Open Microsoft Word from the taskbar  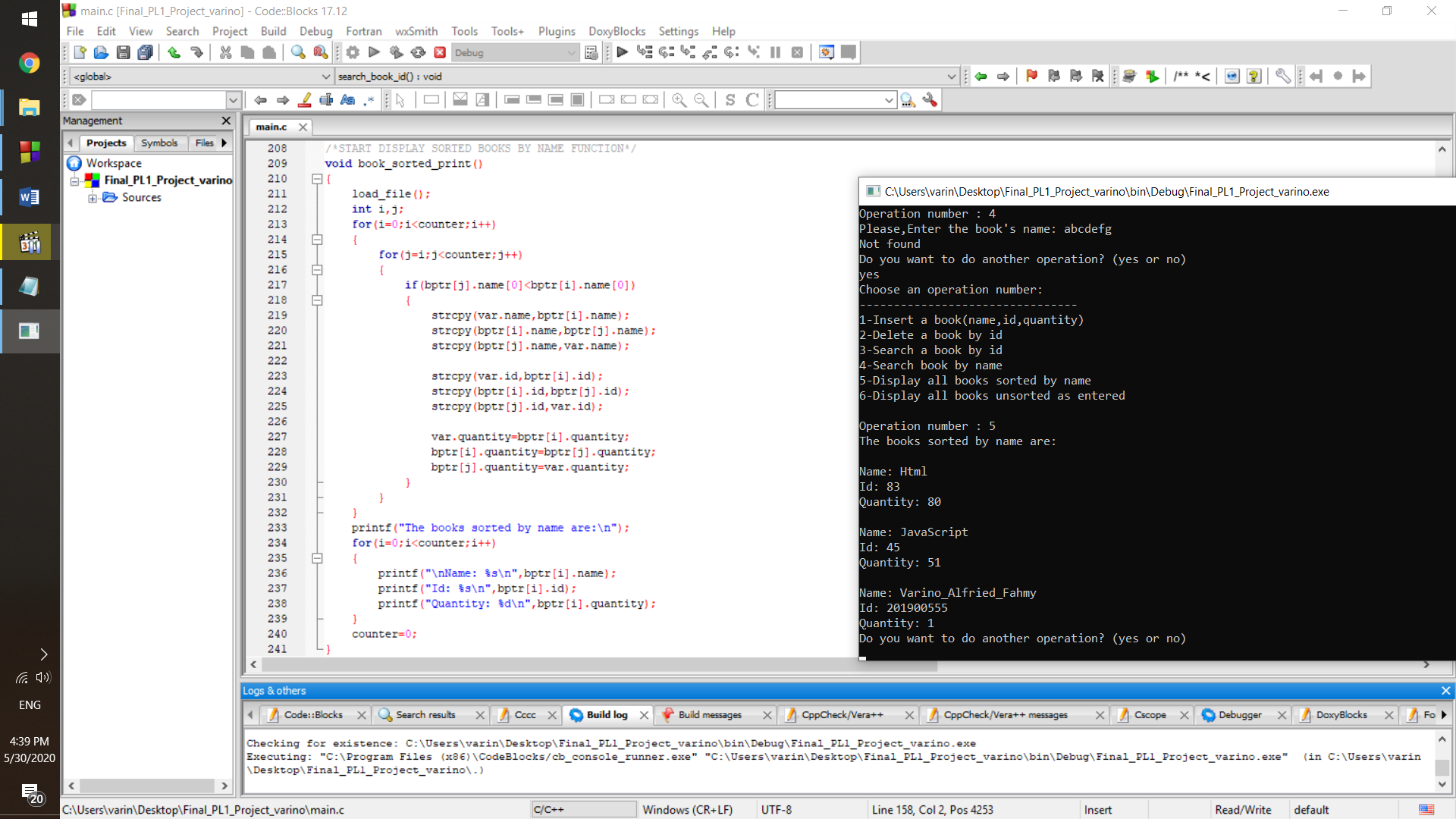pos(30,197)
